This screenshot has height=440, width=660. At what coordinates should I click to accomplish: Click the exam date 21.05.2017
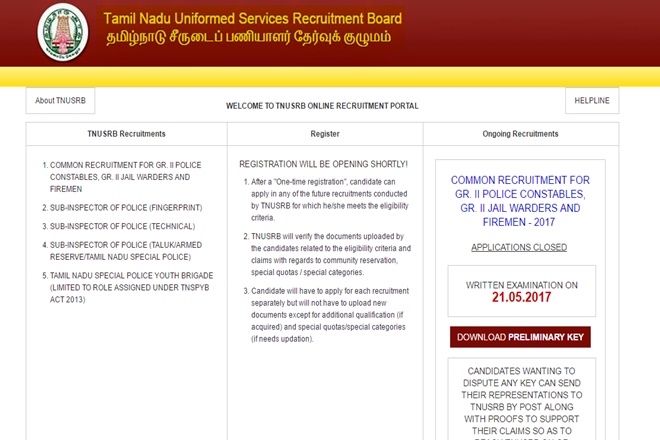coord(522,297)
